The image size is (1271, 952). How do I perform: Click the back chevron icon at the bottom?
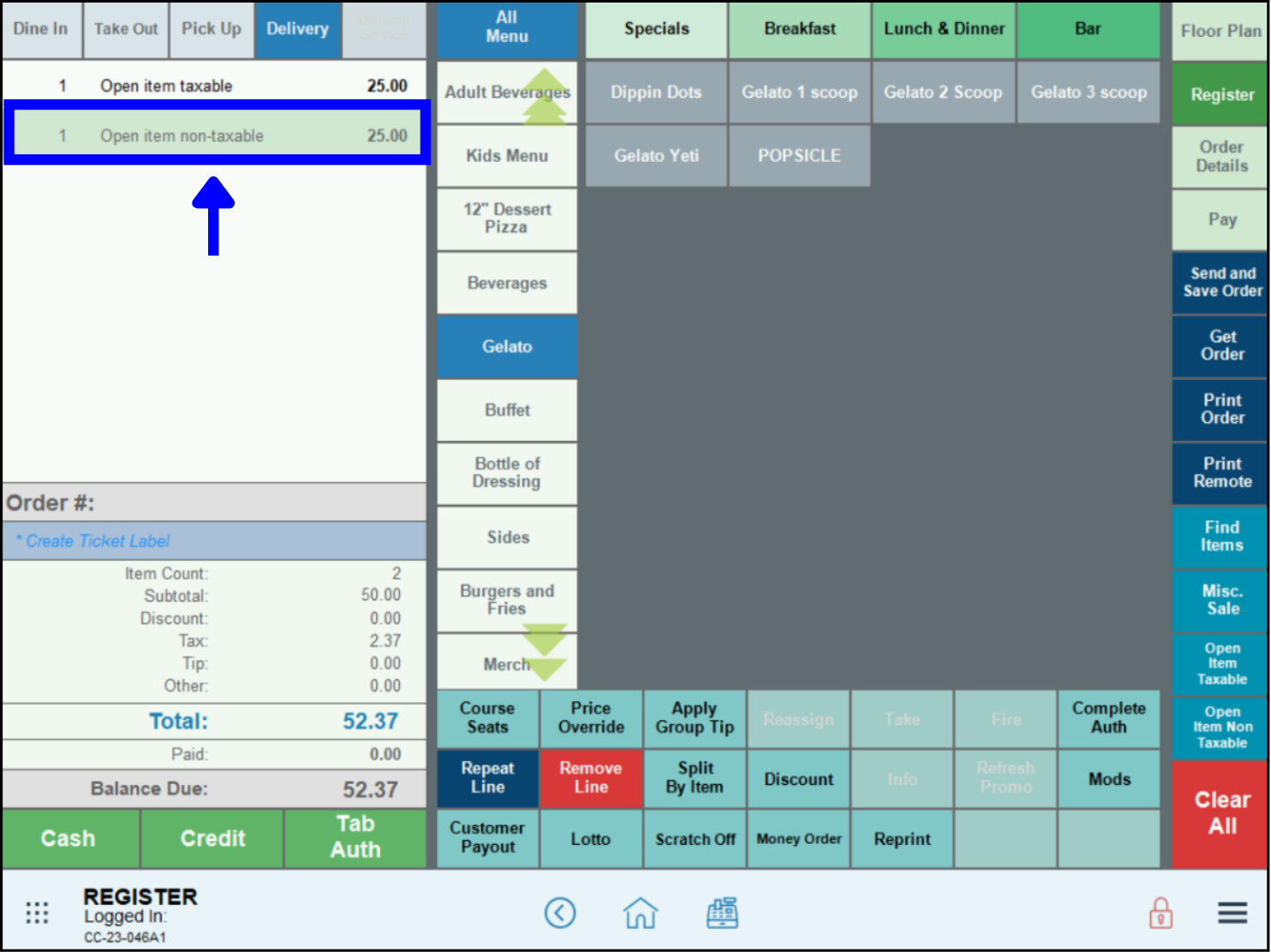(561, 913)
